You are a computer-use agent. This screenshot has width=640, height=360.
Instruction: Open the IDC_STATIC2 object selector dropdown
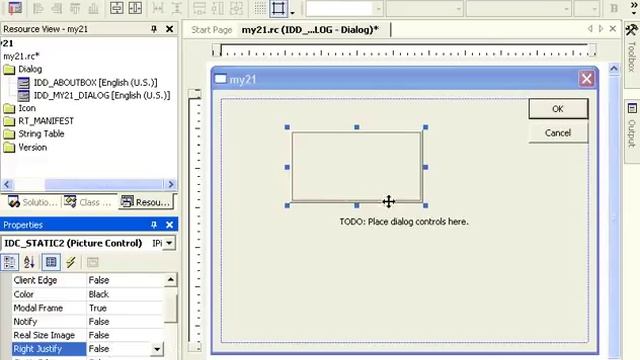tap(169, 243)
